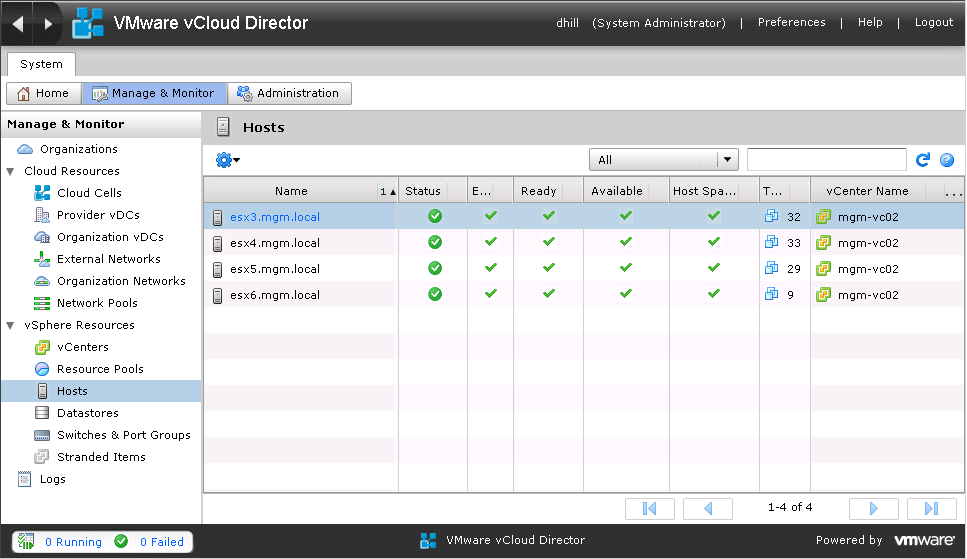Viewport: 967px width, 559px height.
Task: Select the Manage & Monitor tab
Action: 154,93
